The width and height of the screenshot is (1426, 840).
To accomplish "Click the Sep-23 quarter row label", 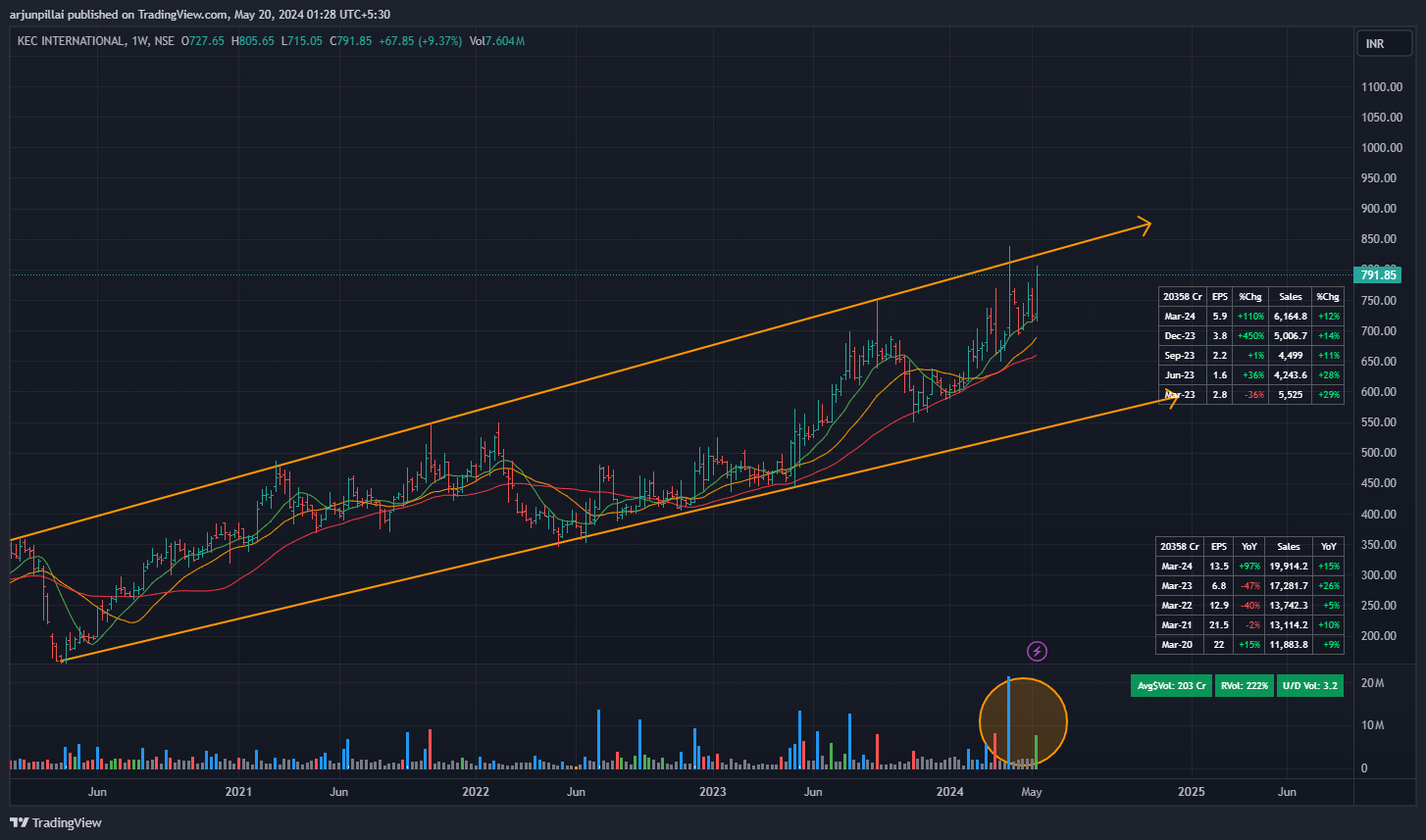I will [1179, 356].
